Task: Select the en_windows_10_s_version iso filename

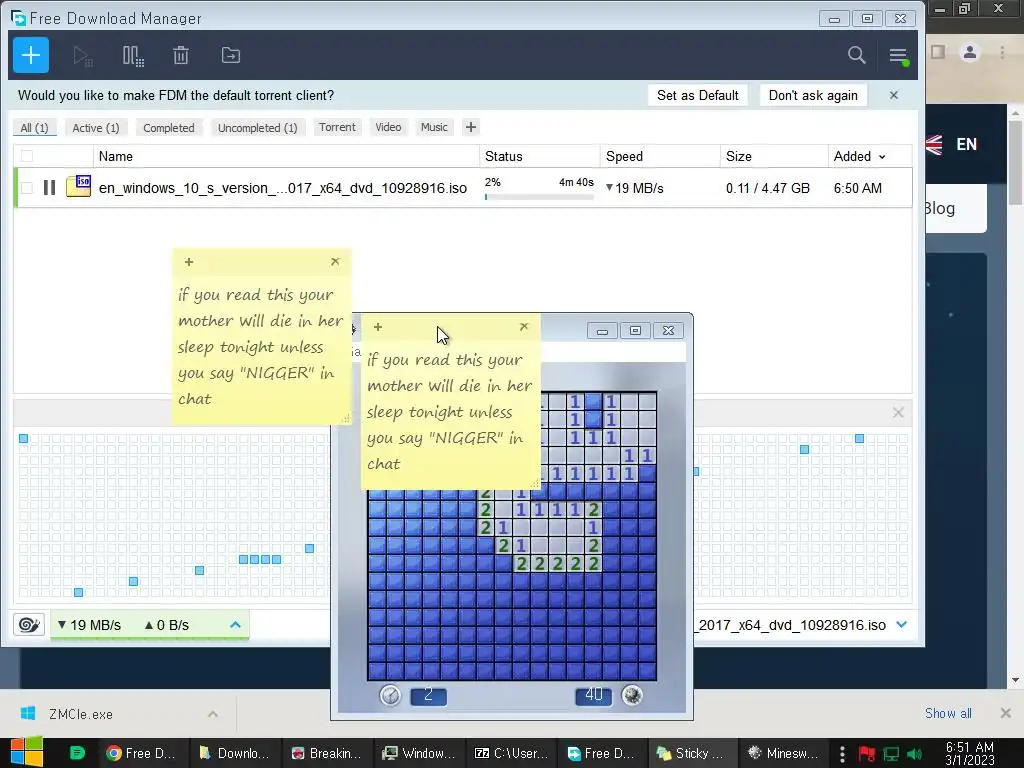Action: click(283, 188)
